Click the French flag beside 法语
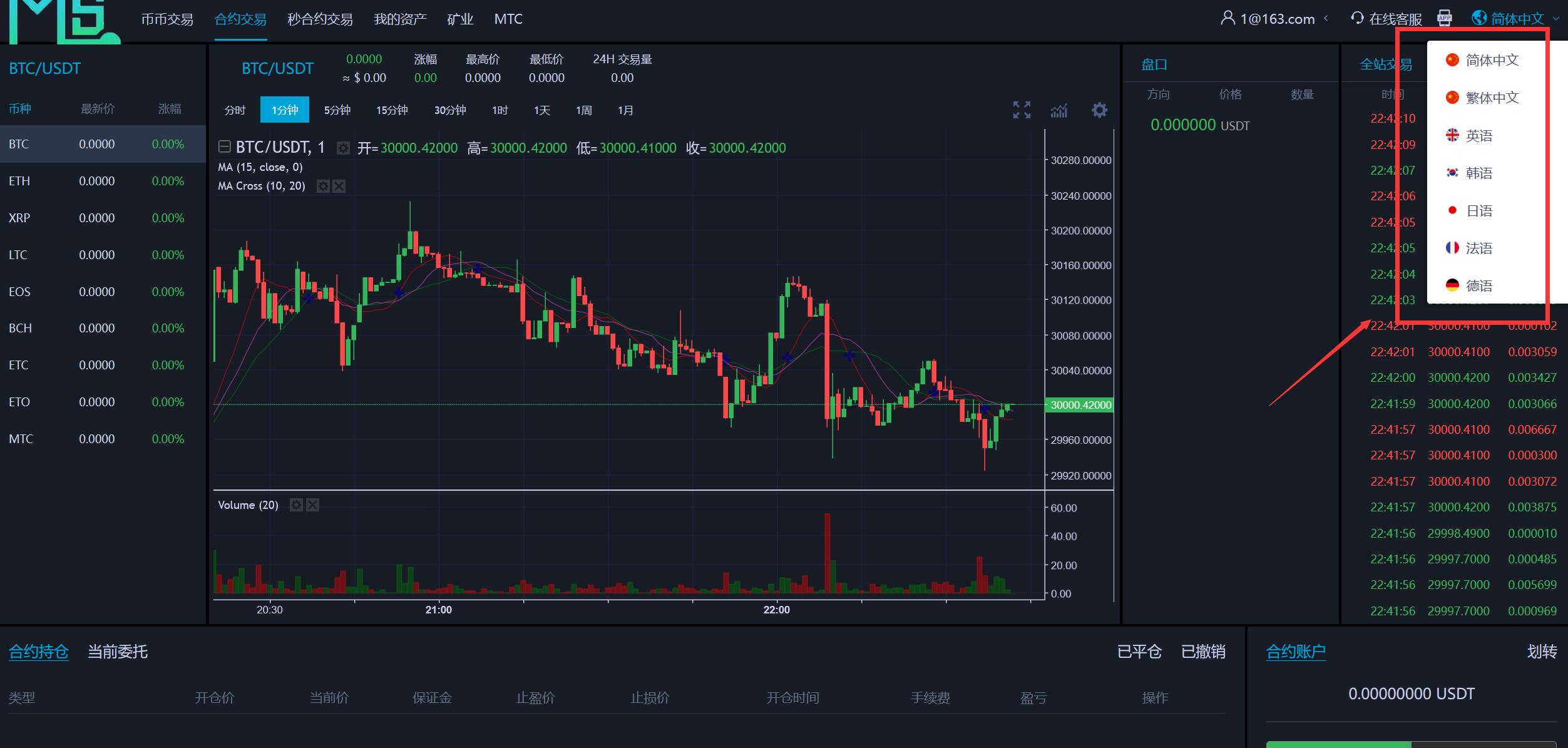1568x748 pixels. tap(1452, 248)
